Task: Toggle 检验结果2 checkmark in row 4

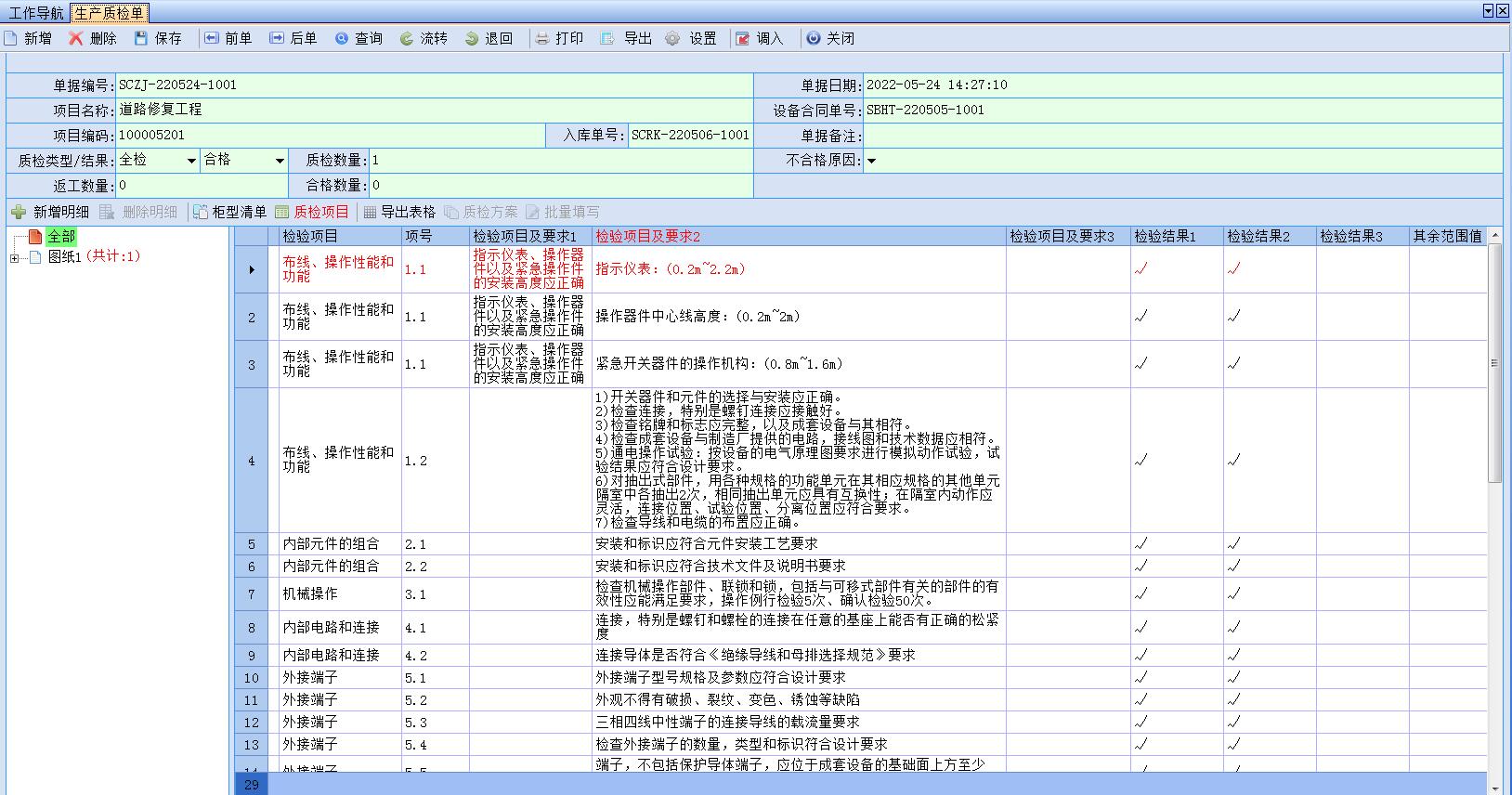Action: tap(1233, 459)
